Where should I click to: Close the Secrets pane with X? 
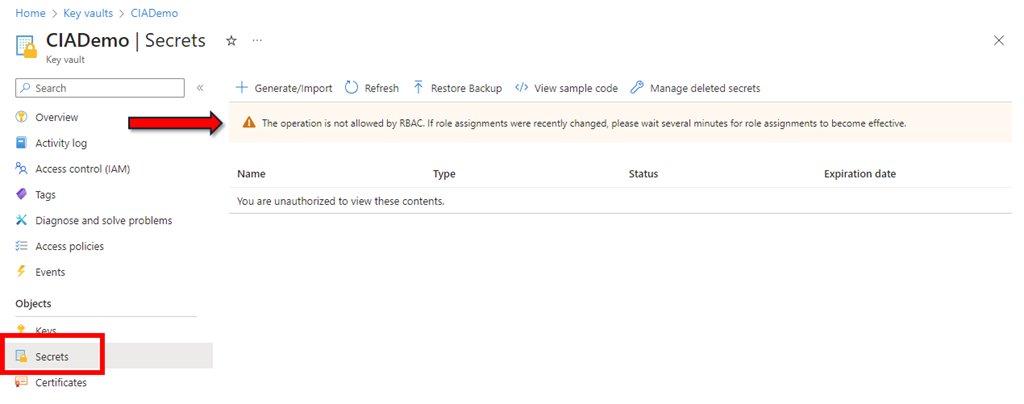pos(998,41)
